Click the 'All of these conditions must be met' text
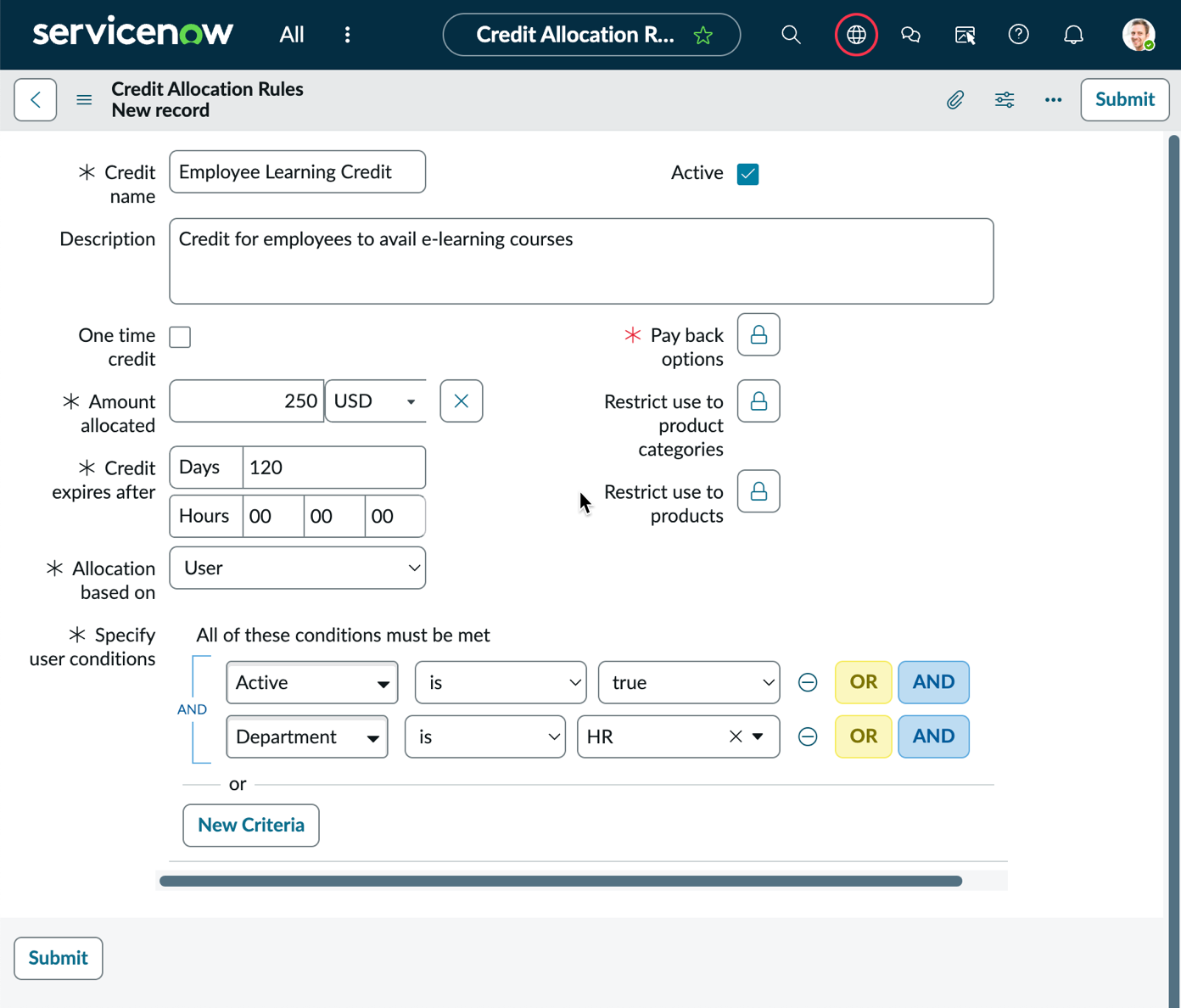Viewport: 1181px width, 1008px height. click(343, 635)
